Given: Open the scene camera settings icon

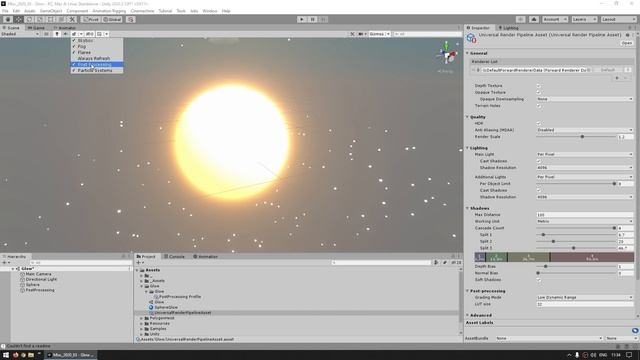Looking at the screenshot, I should click(361, 34).
